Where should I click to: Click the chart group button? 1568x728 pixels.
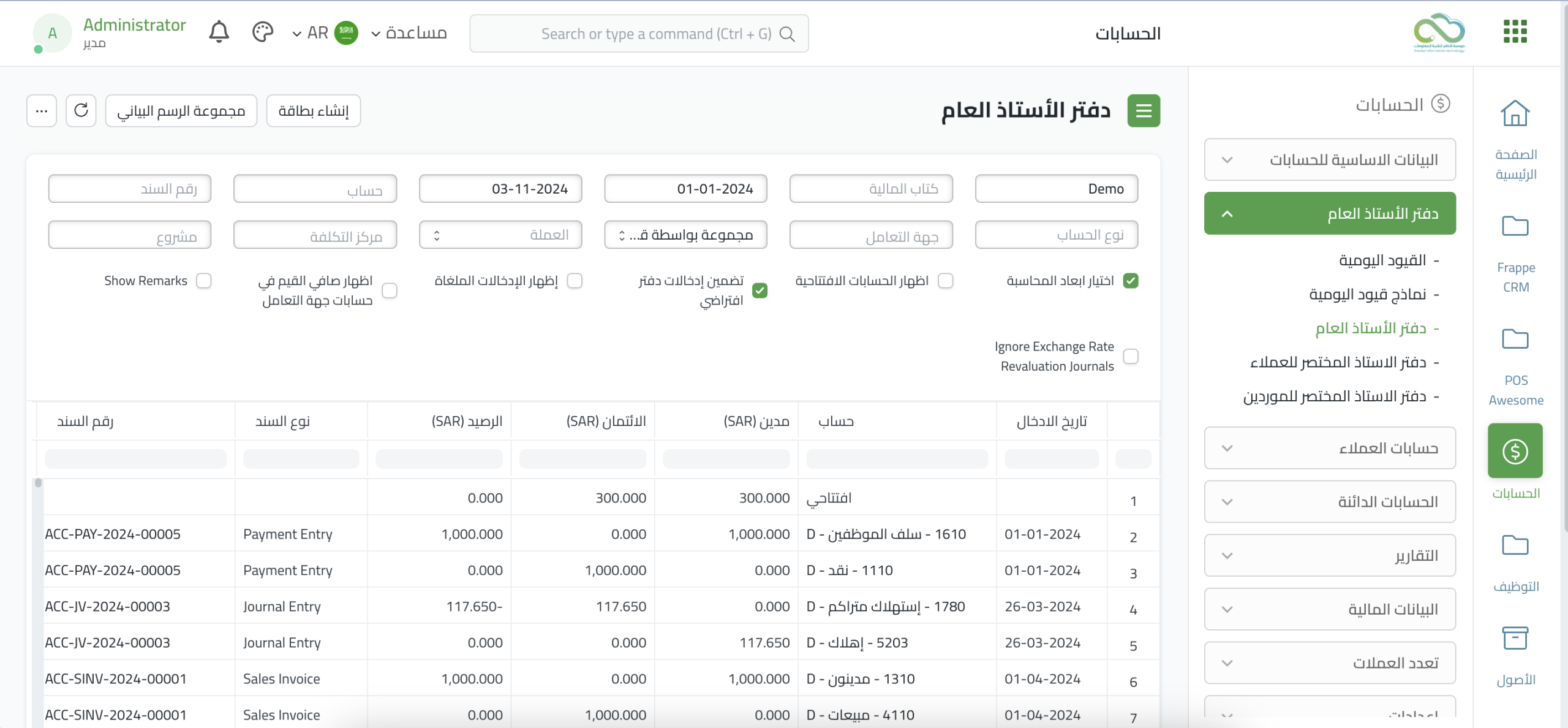pos(181,111)
